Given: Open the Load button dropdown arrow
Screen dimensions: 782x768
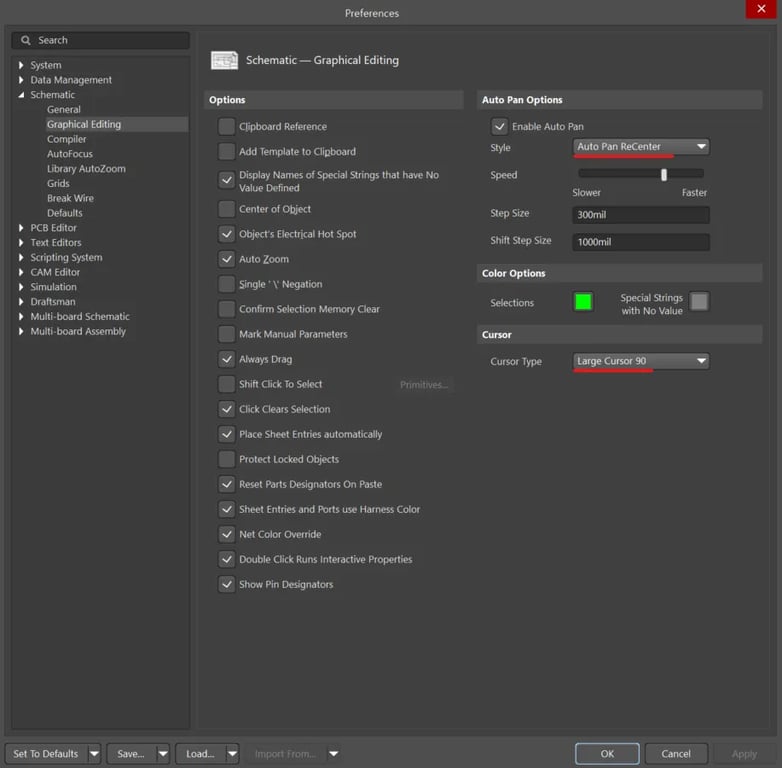Looking at the screenshot, I should click(x=232, y=754).
